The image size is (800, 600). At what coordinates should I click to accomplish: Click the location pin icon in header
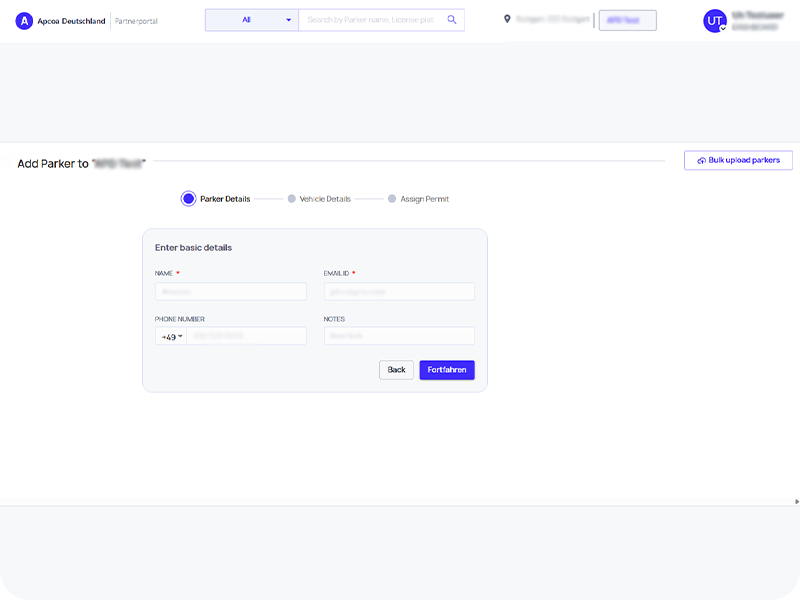pos(507,19)
